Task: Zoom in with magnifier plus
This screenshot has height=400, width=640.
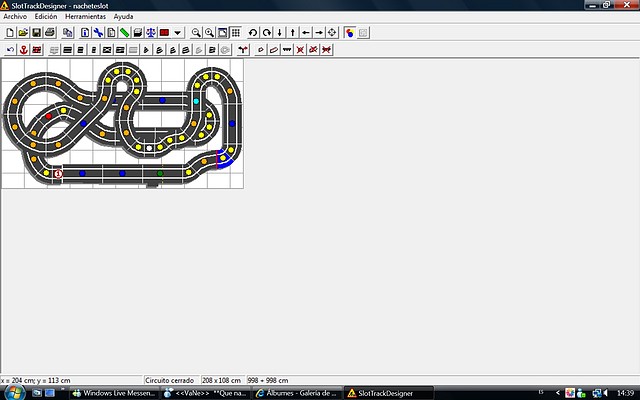Action: [209, 33]
